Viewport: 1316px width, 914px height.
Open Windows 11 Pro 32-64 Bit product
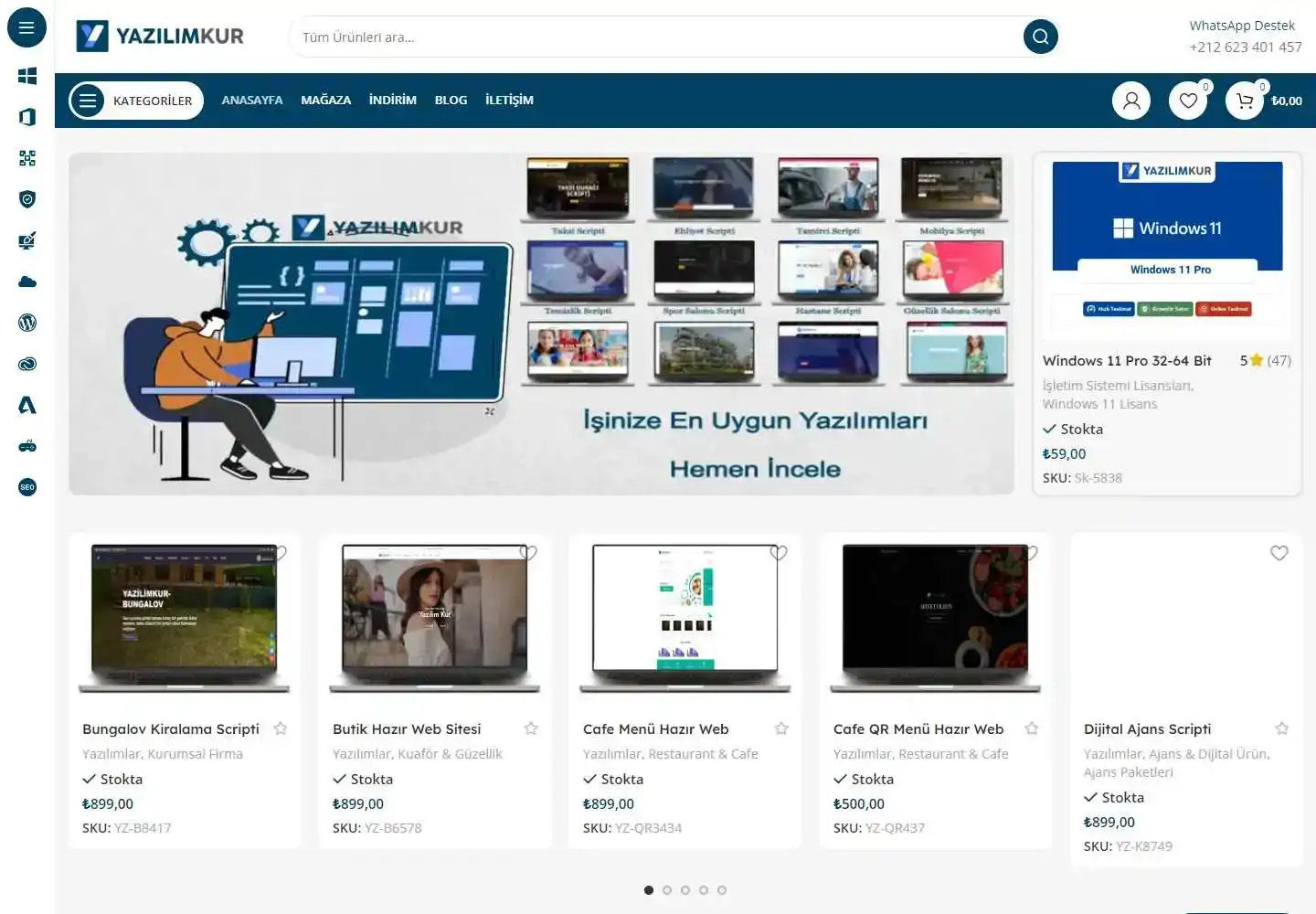click(1127, 361)
